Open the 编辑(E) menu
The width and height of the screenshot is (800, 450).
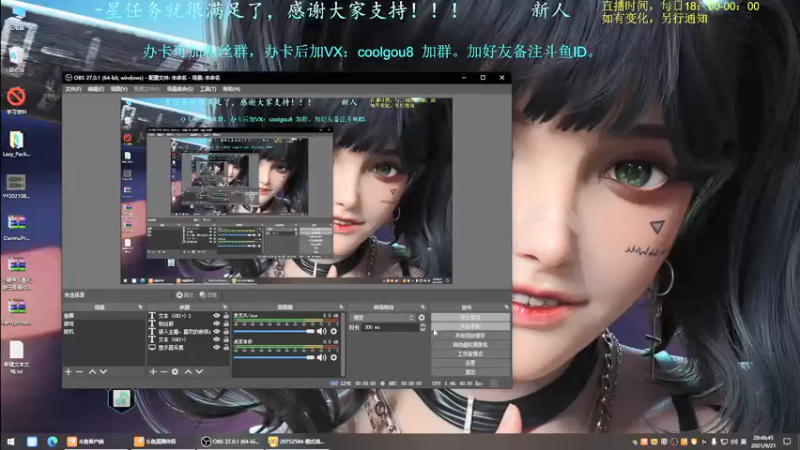95,89
